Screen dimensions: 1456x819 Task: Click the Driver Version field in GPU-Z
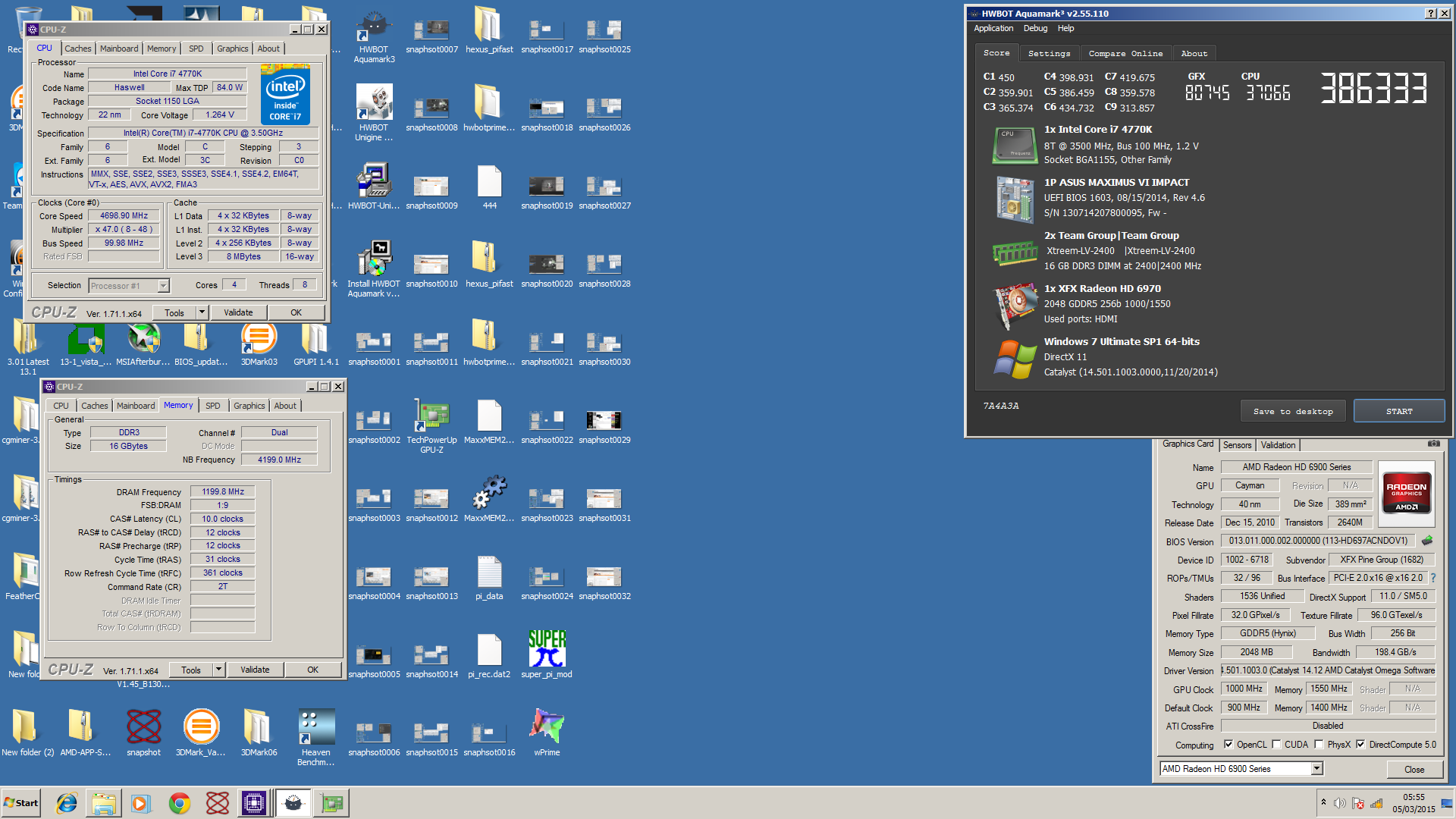(1328, 670)
